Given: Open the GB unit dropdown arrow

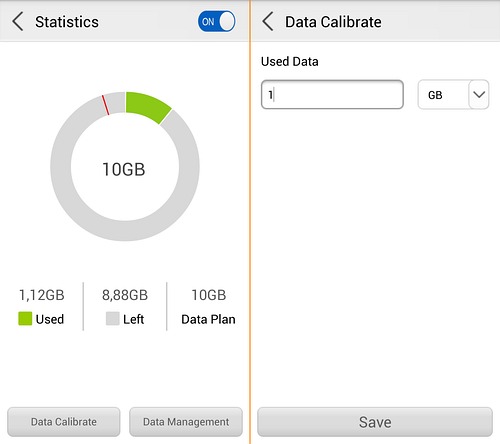Looking at the screenshot, I should point(479,95).
